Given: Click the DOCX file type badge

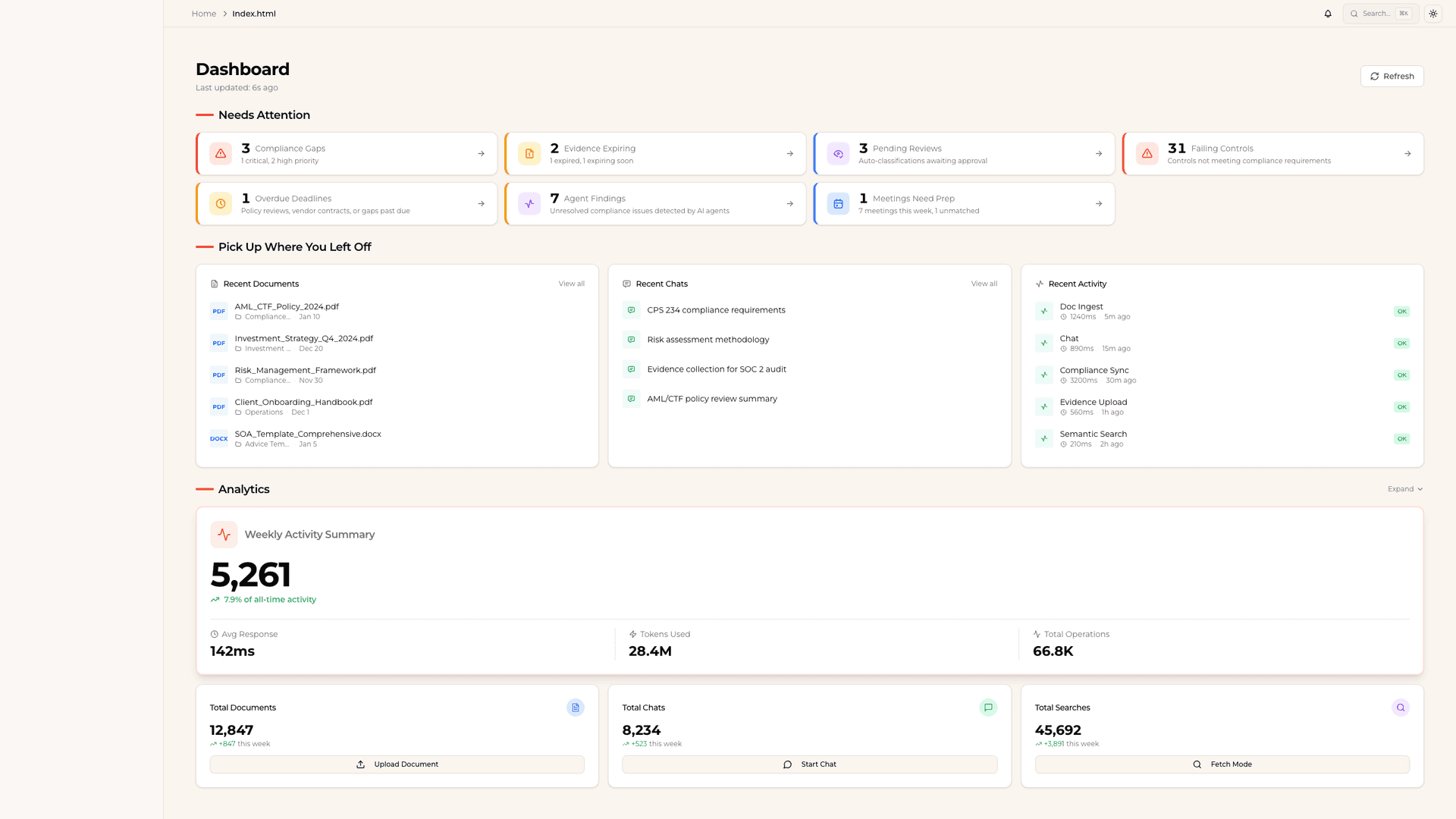Looking at the screenshot, I should pos(218,438).
